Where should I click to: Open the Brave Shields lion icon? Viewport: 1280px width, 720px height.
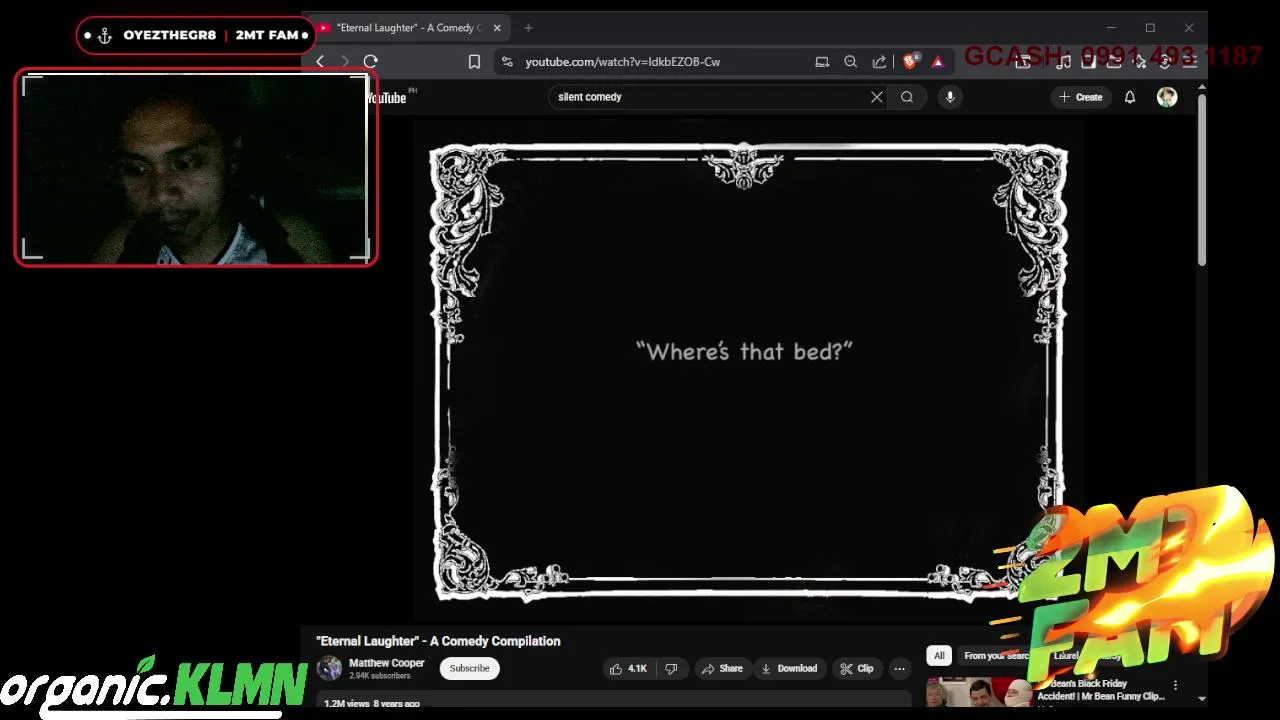pos(910,62)
